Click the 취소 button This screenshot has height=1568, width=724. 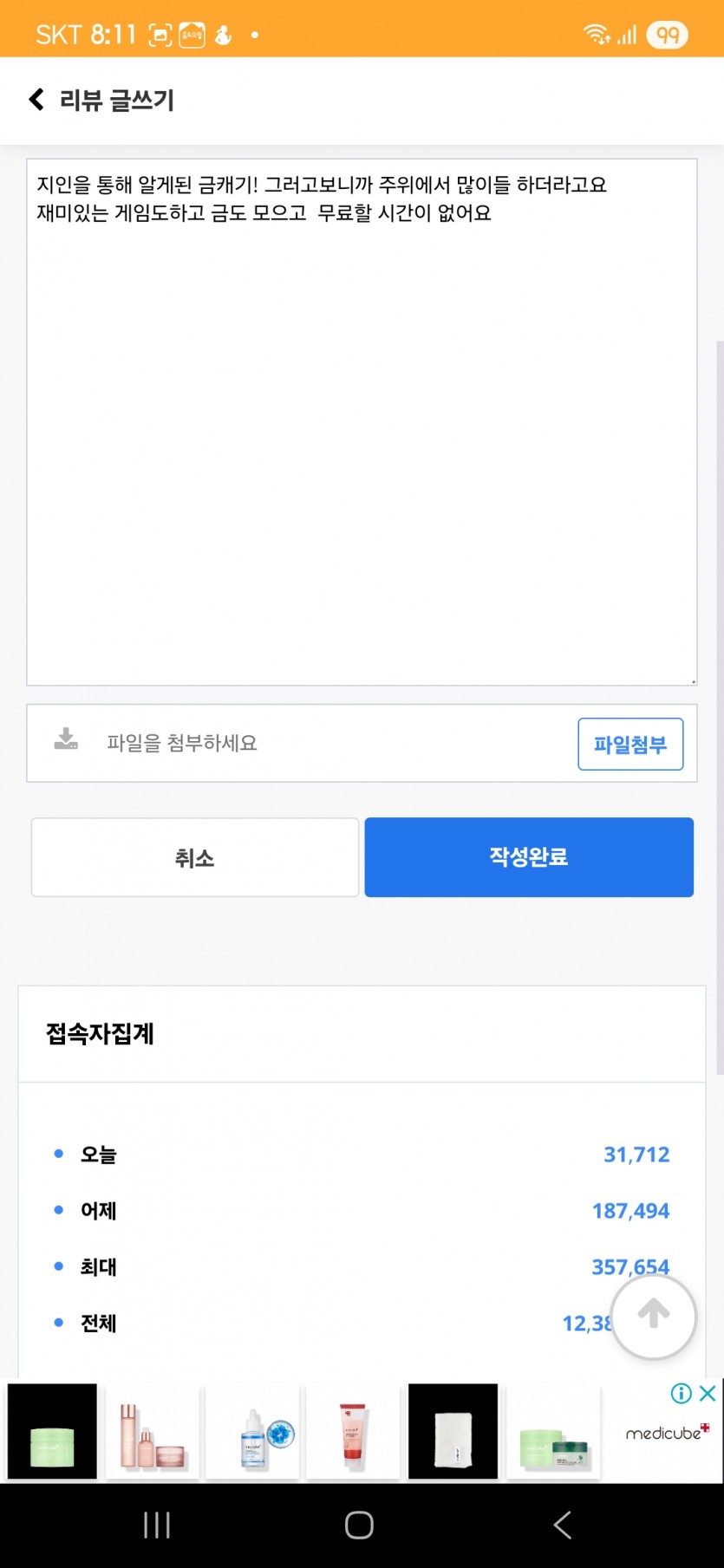coord(195,857)
